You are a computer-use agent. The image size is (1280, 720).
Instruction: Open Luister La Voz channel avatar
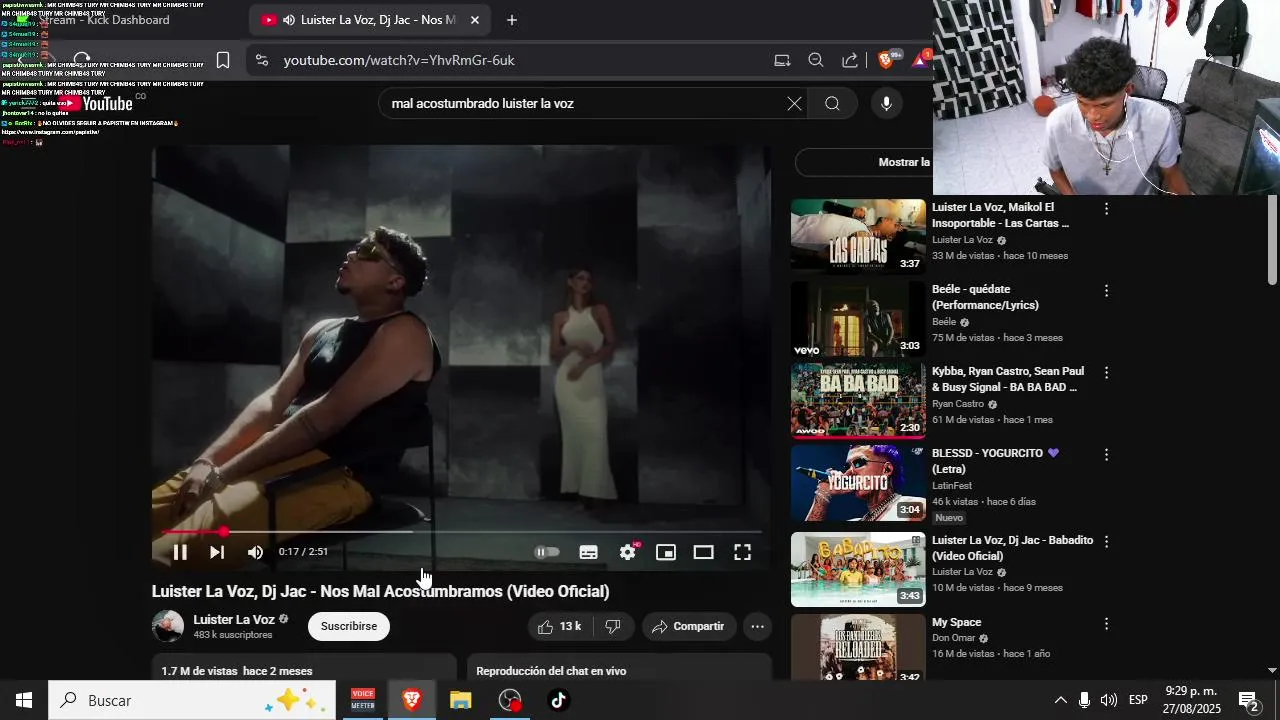tap(168, 627)
